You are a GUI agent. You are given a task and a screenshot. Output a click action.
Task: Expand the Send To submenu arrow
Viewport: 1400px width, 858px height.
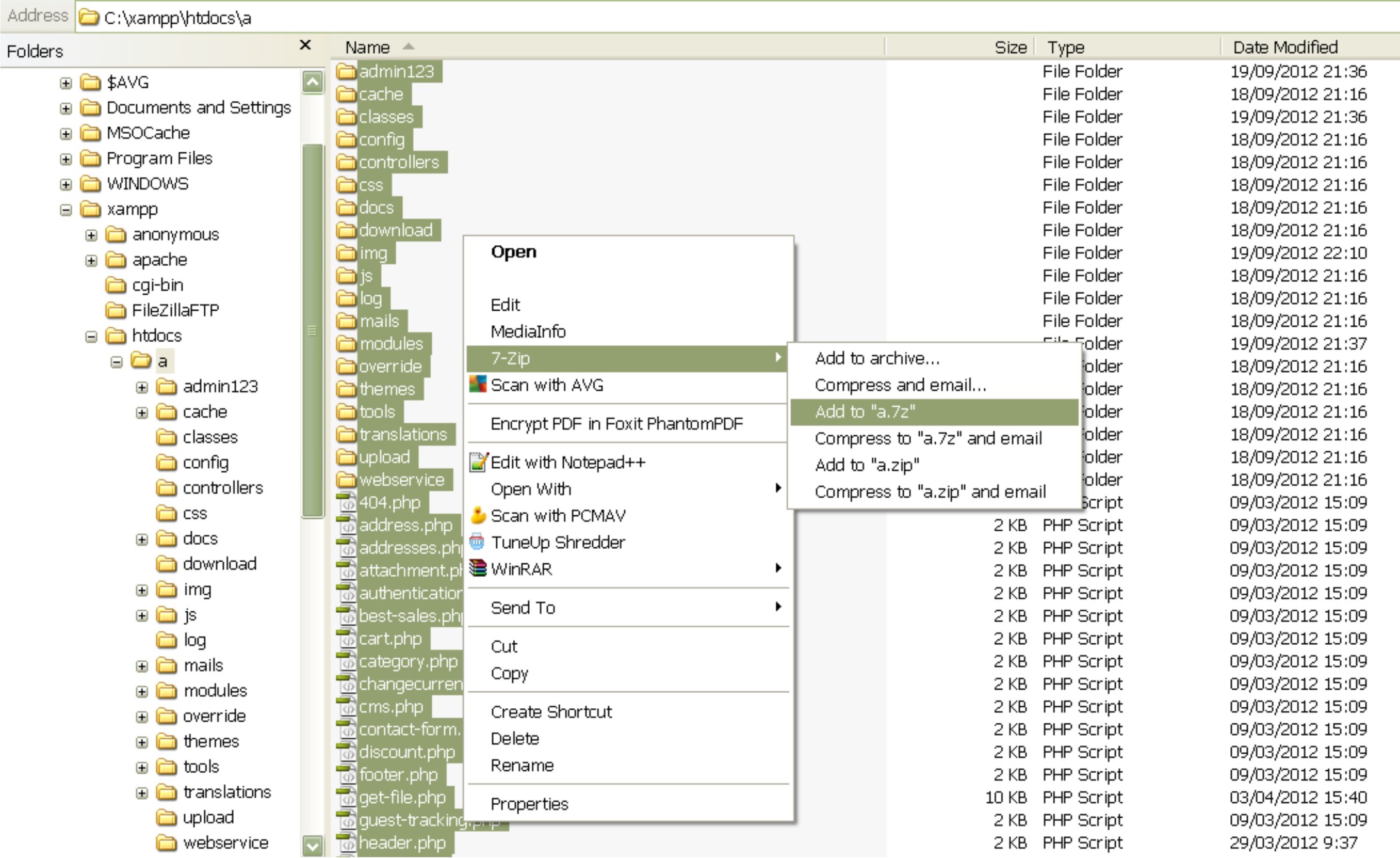(x=777, y=606)
